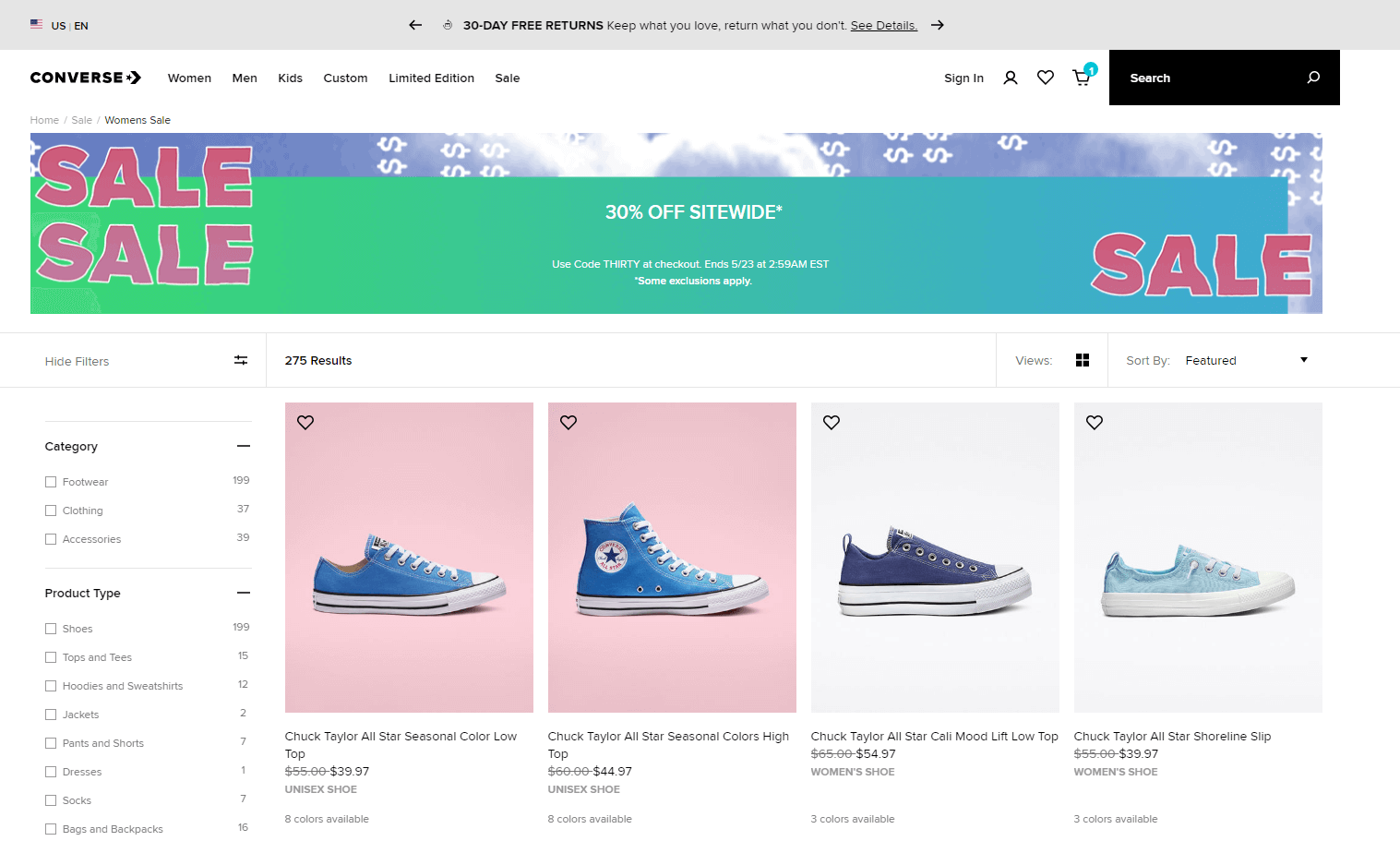Screen dimensions: 1400x841
Task: Open the navy Cali Mood shoe image
Action: (935, 558)
